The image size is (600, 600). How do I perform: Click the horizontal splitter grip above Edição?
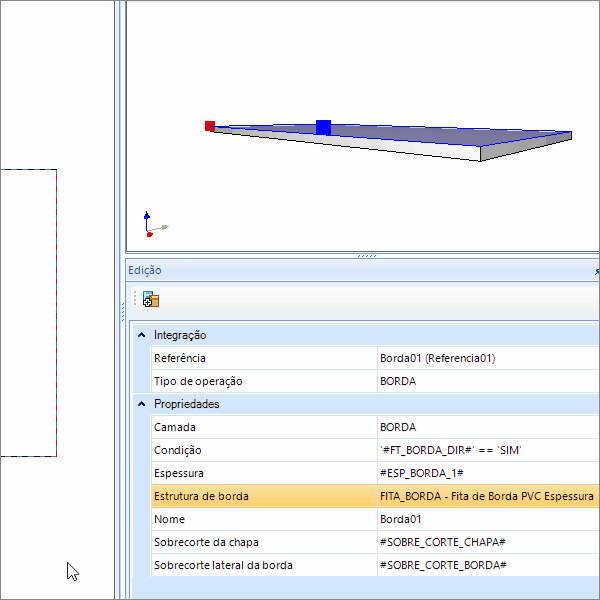click(367, 256)
